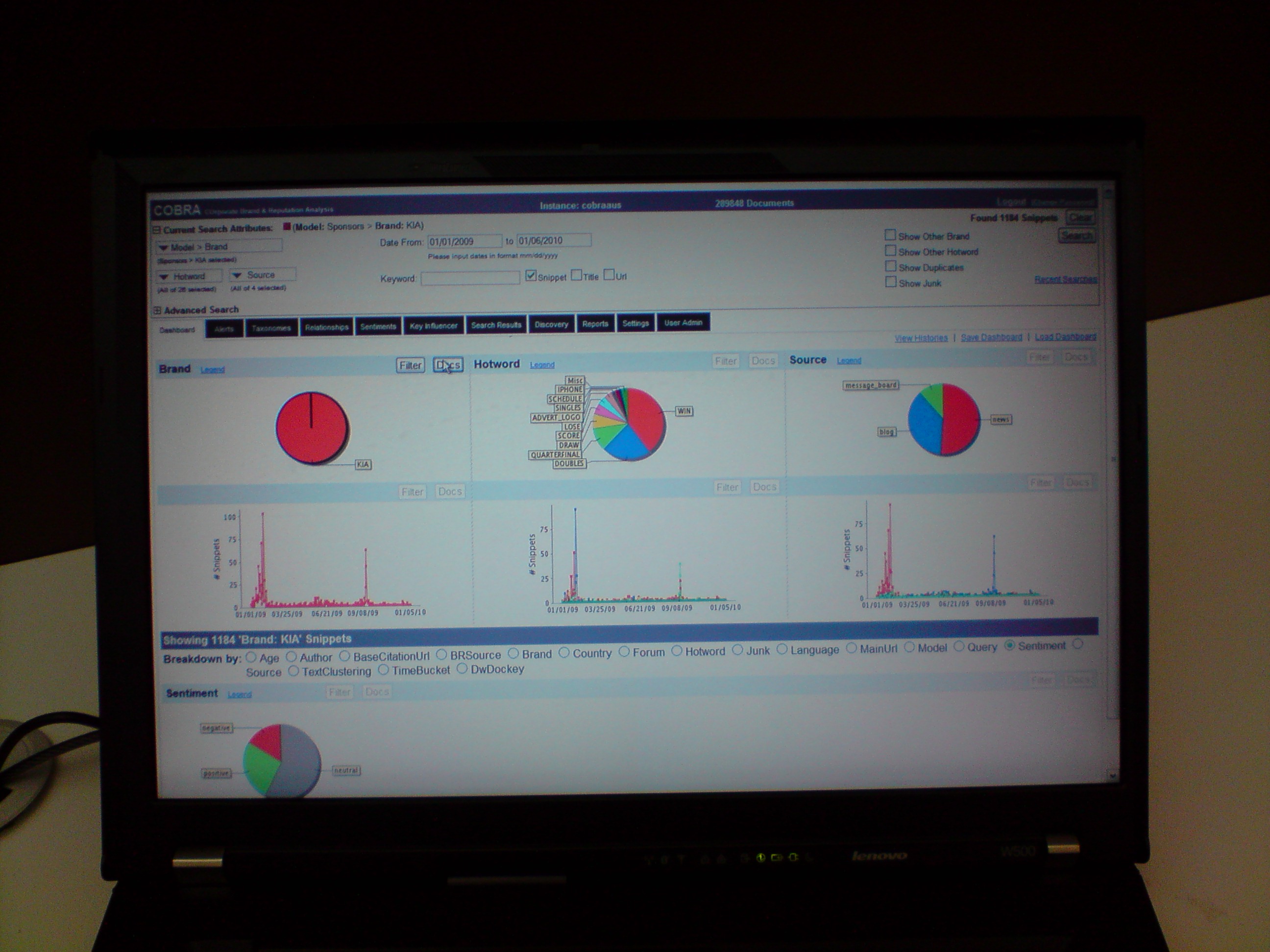Open the Recent Searches link
Image resolution: width=1270 pixels, height=952 pixels.
[1065, 280]
